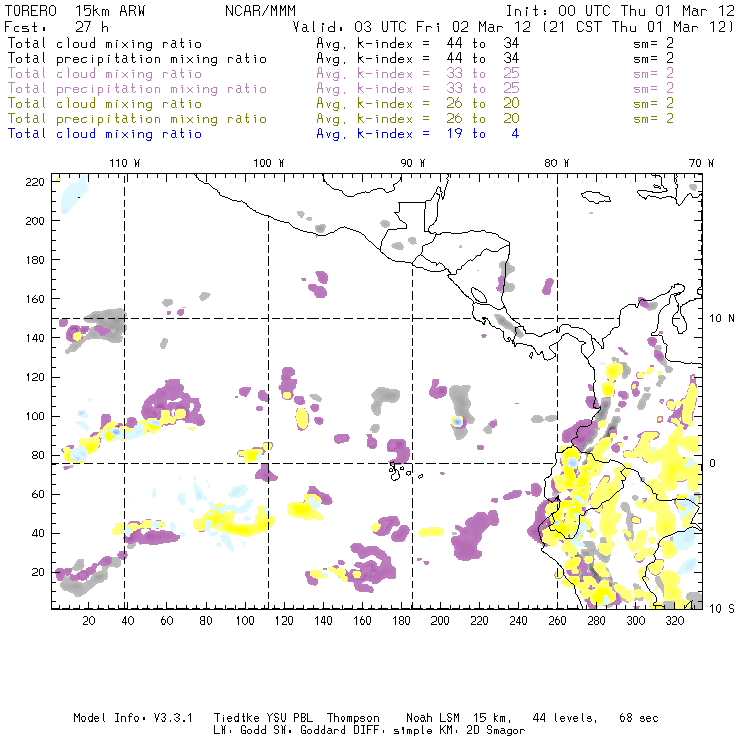Click the "Noah LSM" footer text
The height and width of the screenshot is (740, 740).
point(433,718)
